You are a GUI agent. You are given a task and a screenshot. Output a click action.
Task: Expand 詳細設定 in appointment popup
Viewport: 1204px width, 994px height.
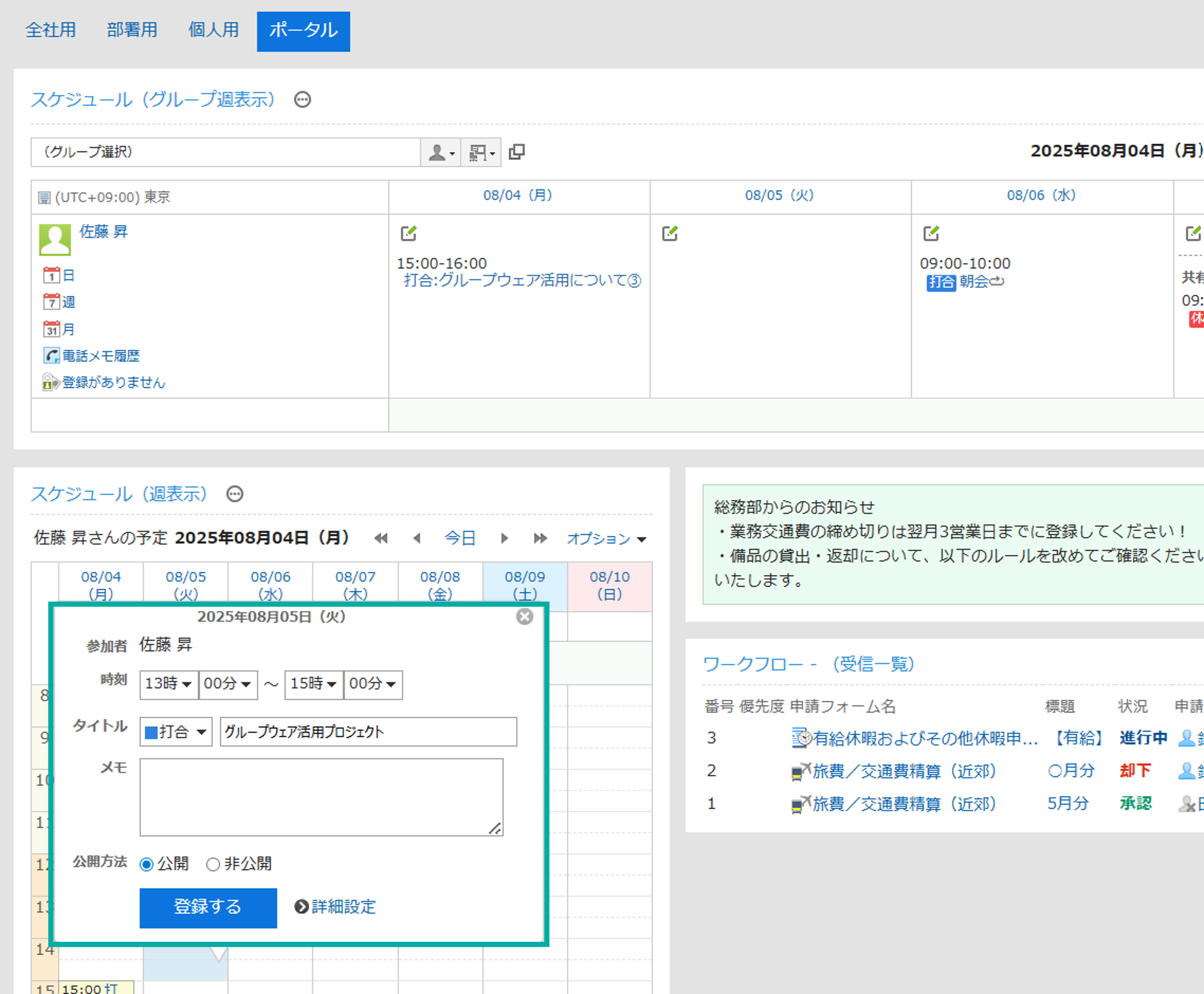tap(335, 907)
